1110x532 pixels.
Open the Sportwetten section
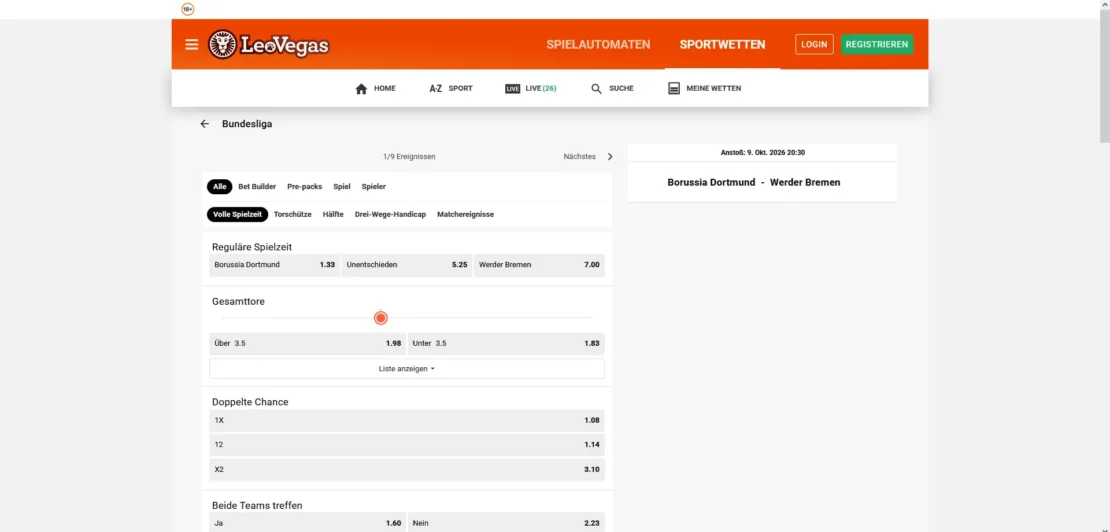coord(722,45)
